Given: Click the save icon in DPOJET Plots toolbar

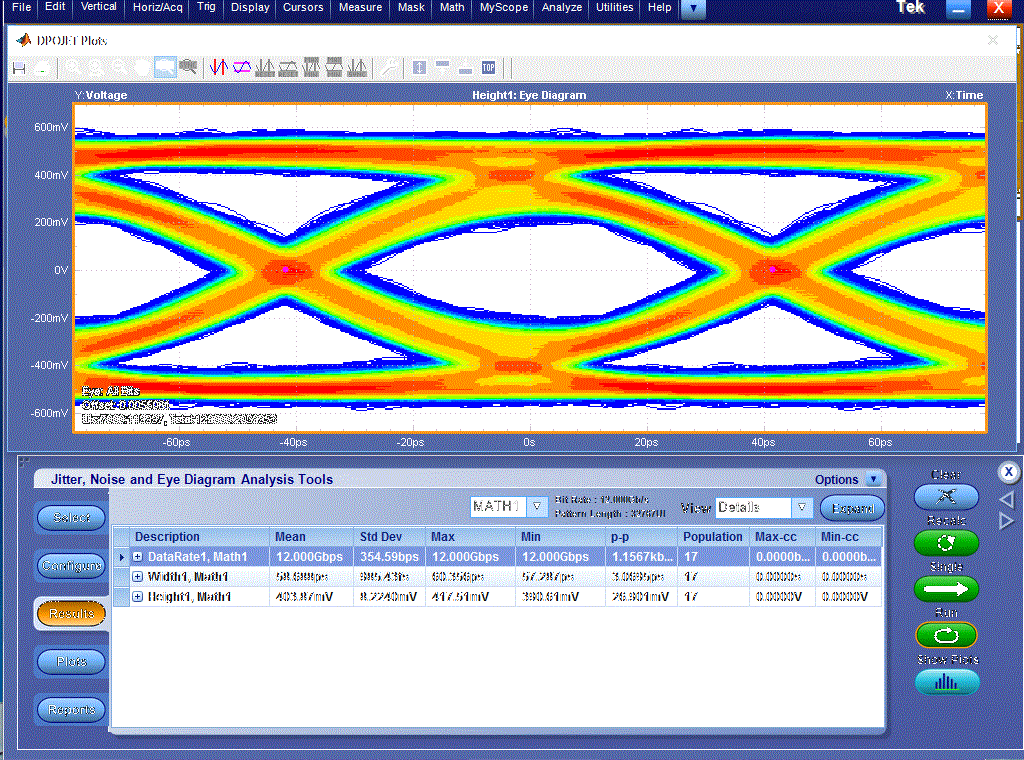Looking at the screenshot, I should (x=19, y=68).
